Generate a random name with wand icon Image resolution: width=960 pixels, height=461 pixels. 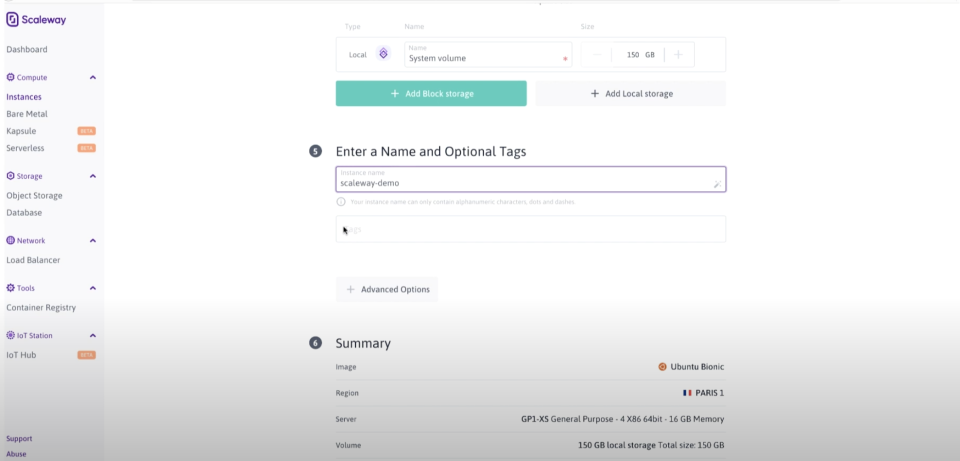coord(717,184)
